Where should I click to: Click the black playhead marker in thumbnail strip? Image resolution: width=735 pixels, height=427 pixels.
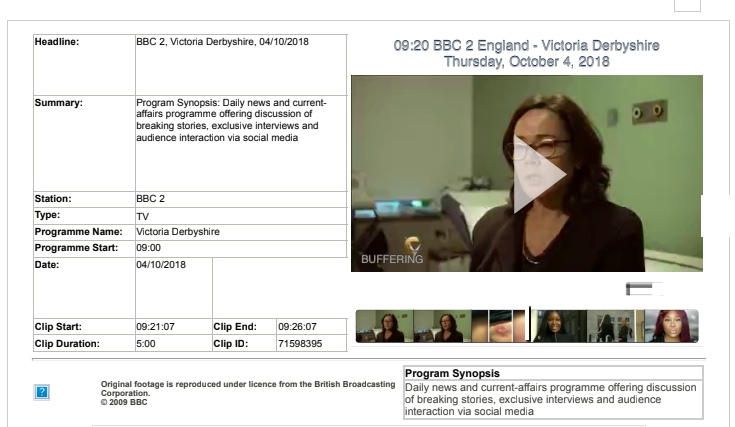[x=529, y=325]
